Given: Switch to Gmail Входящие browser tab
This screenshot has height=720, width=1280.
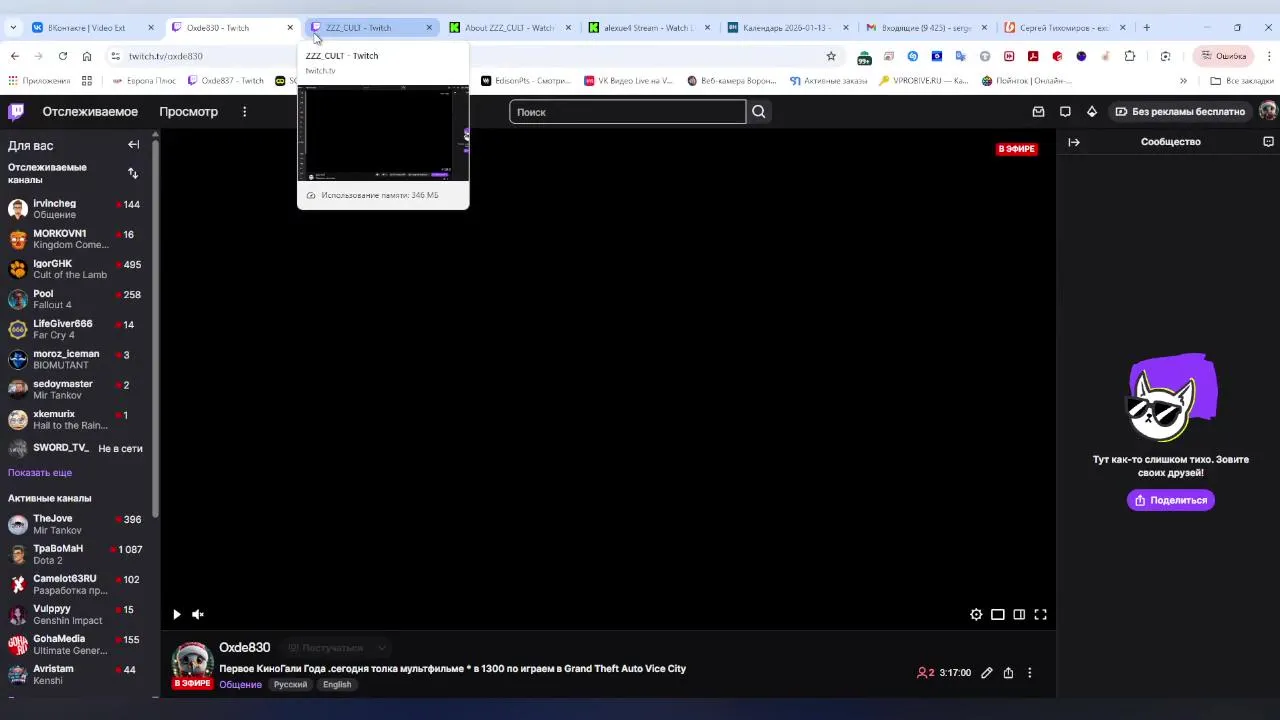Looking at the screenshot, I should [x=928, y=28].
